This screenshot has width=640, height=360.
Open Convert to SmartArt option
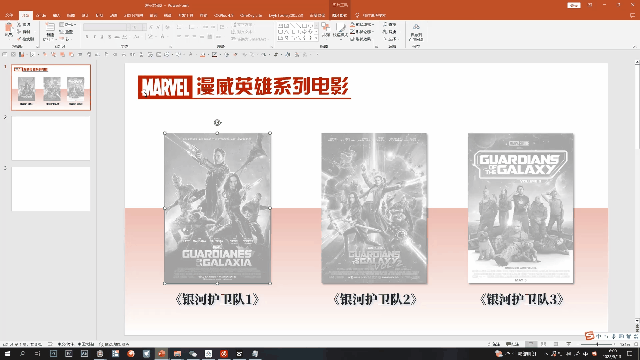click(249, 39)
